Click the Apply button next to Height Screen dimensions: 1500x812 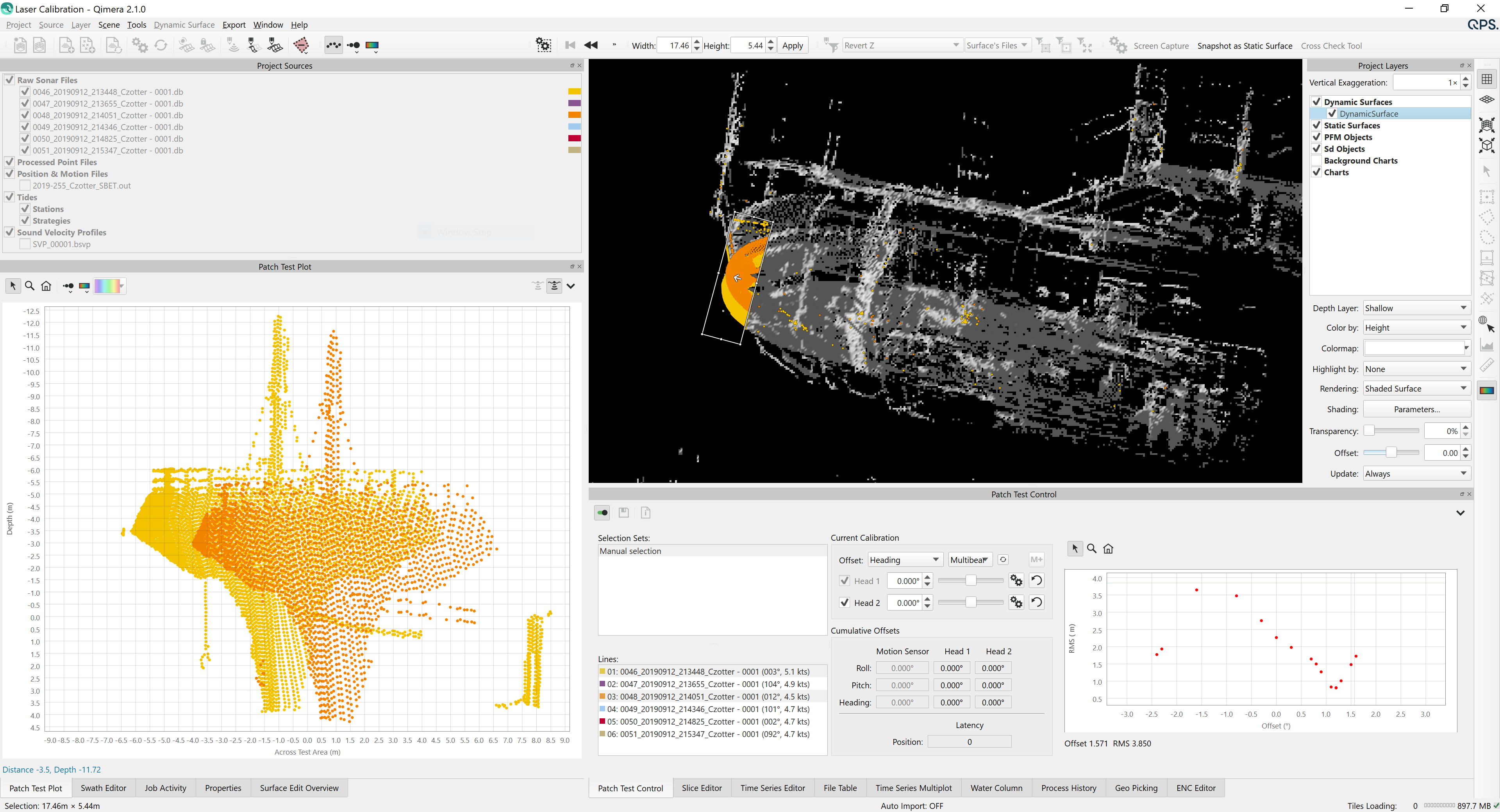point(792,45)
